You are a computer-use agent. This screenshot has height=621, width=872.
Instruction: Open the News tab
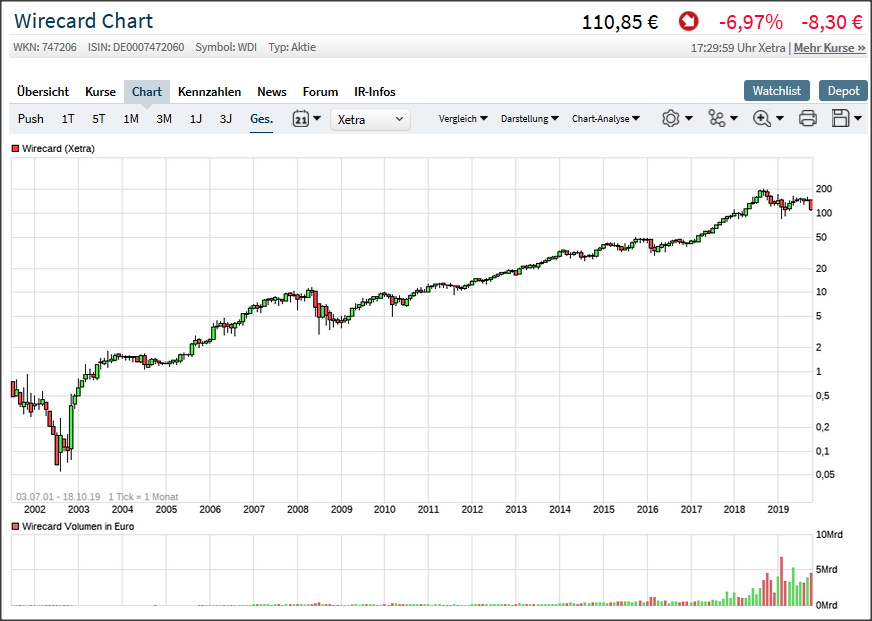(x=272, y=92)
